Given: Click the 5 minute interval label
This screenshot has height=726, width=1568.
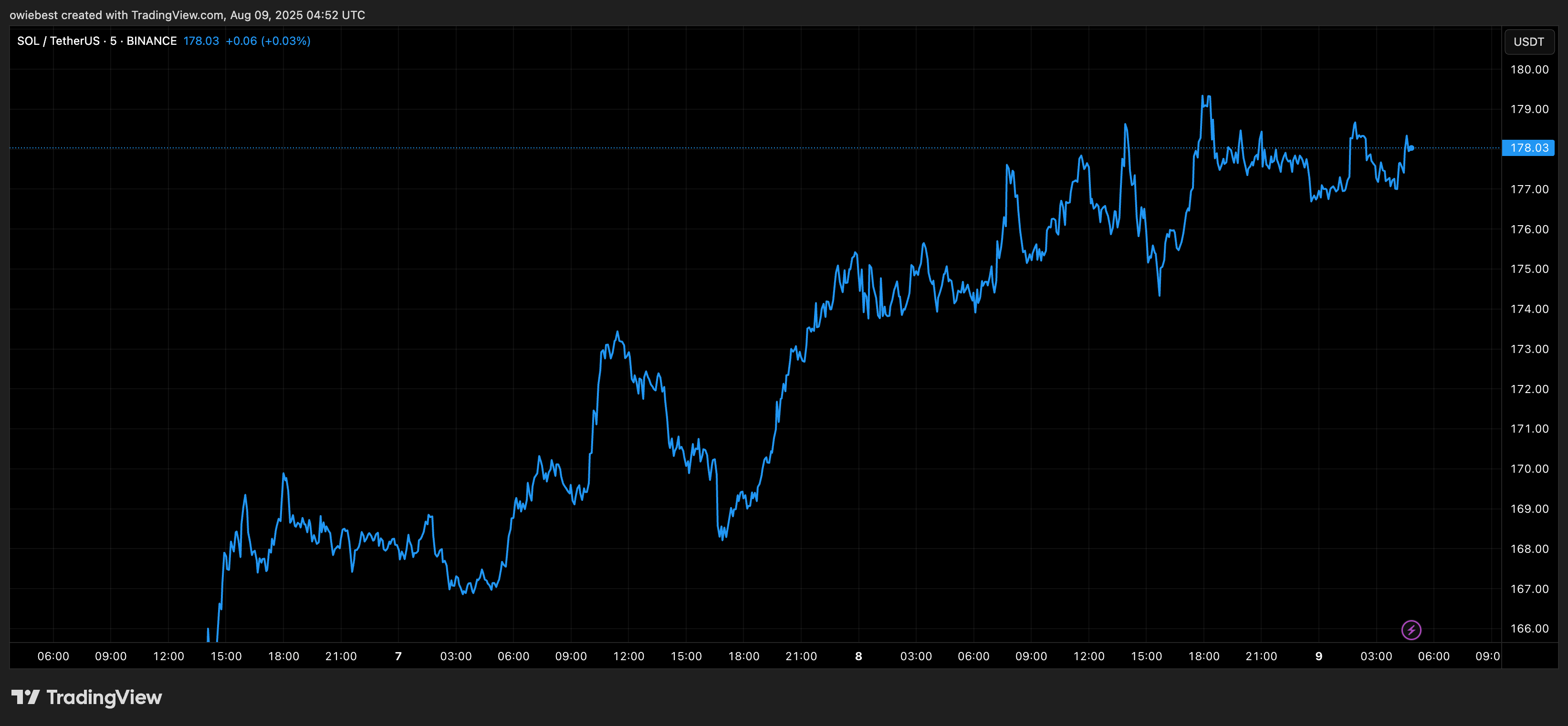Looking at the screenshot, I should [x=113, y=41].
